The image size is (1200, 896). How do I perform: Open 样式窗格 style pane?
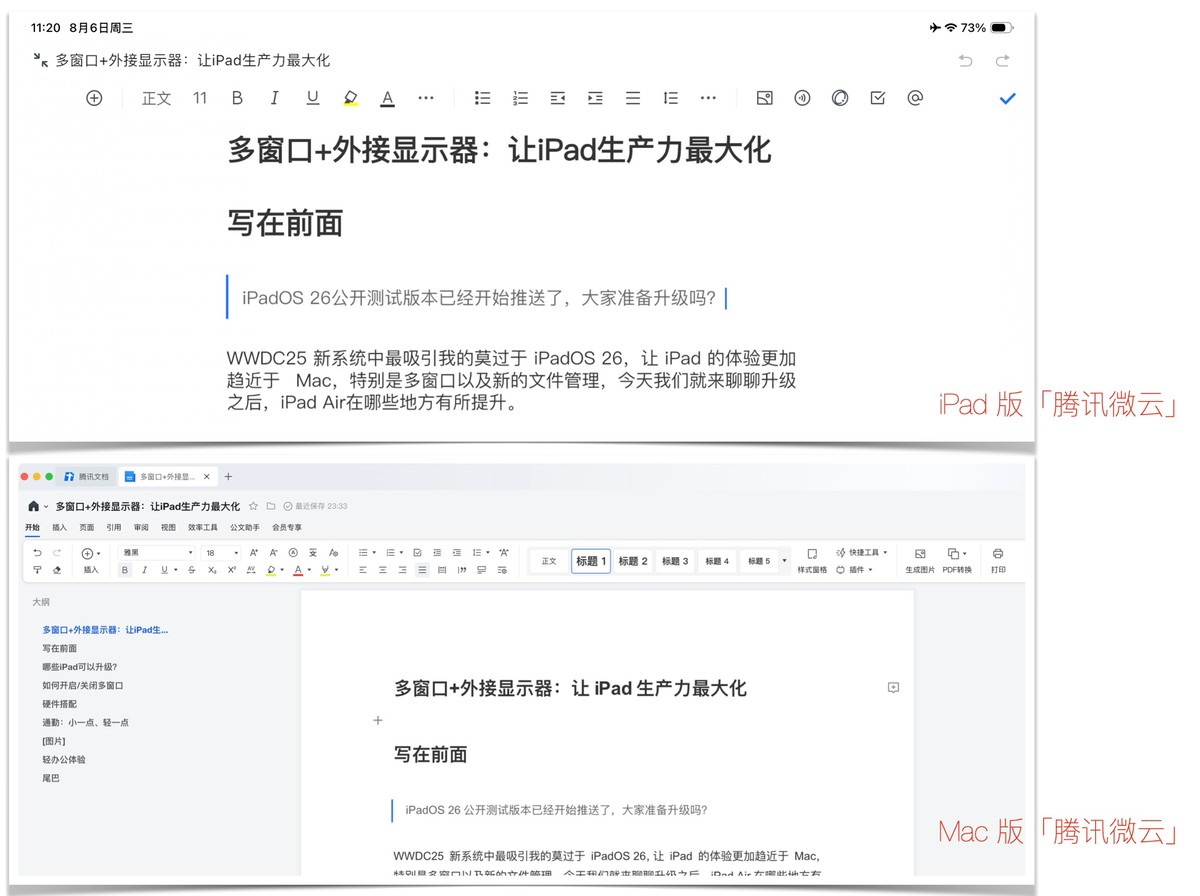click(x=812, y=561)
